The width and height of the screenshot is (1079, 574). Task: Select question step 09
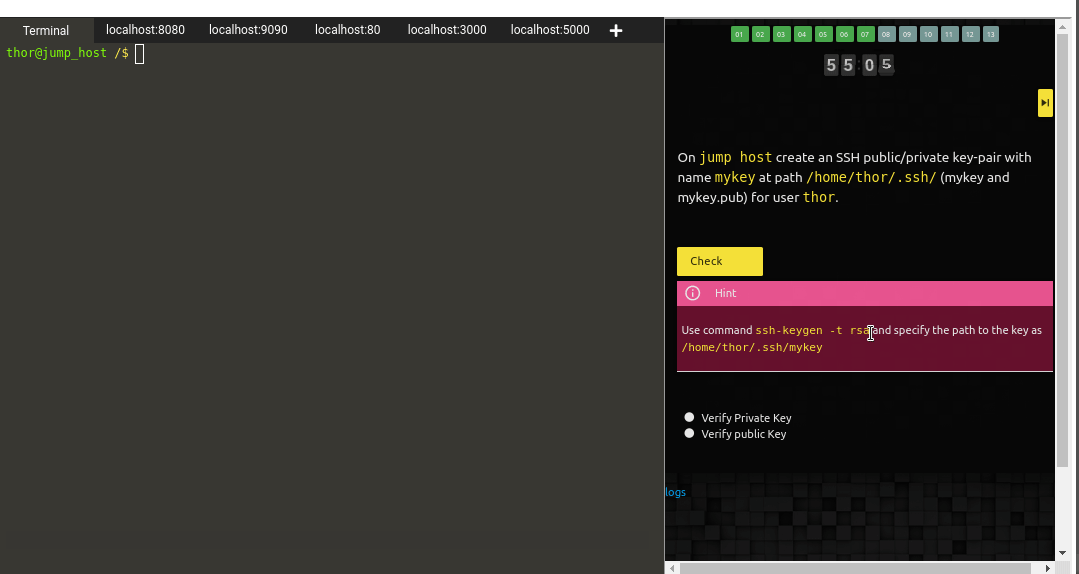click(908, 34)
